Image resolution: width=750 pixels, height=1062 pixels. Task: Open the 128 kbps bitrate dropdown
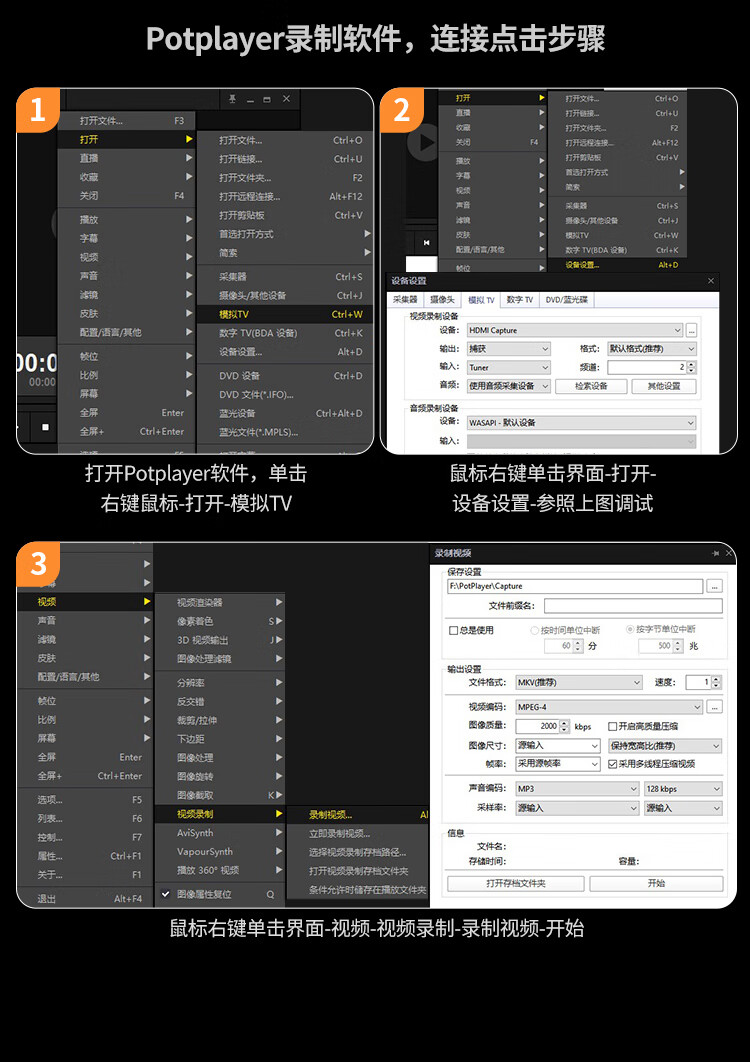click(x=683, y=789)
